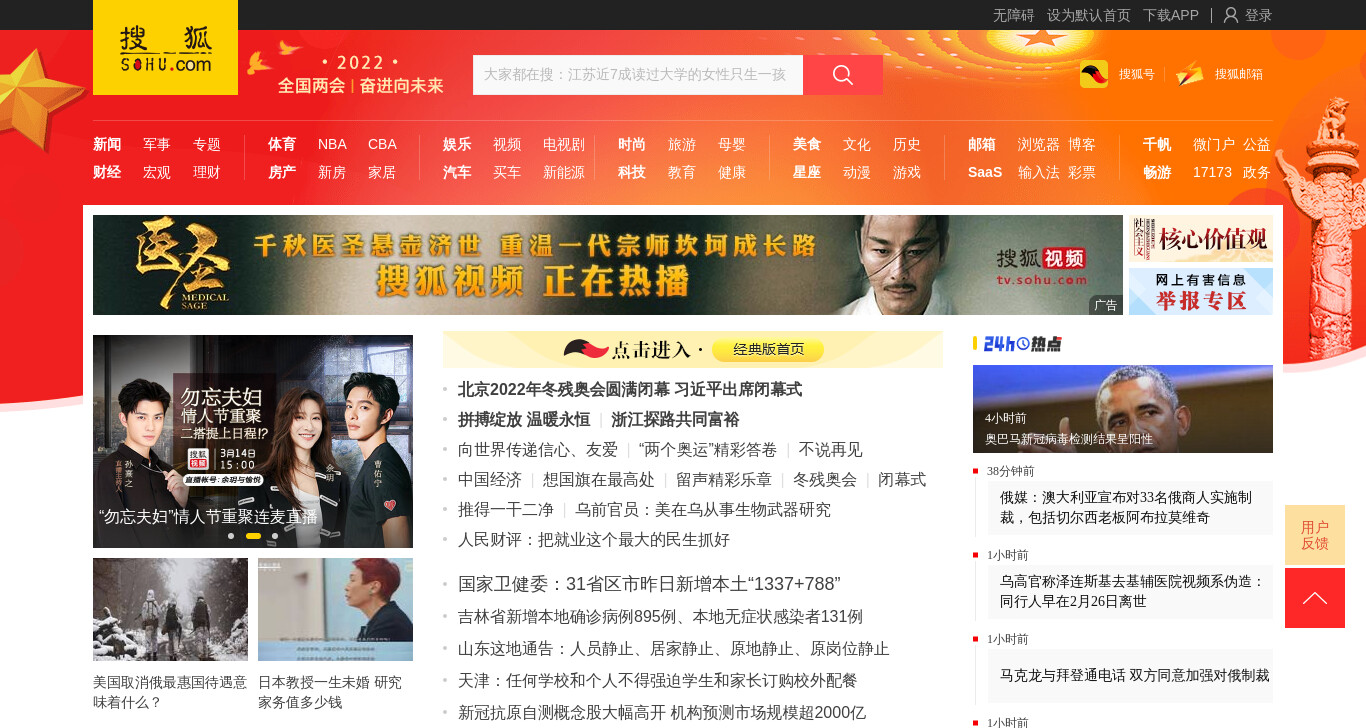Select the first carousel dot indicator

231,536
